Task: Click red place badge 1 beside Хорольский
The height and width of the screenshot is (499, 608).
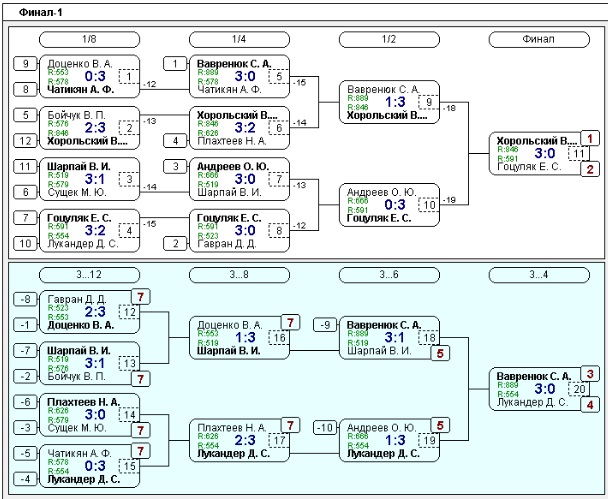Action: click(x=590, y=138)
